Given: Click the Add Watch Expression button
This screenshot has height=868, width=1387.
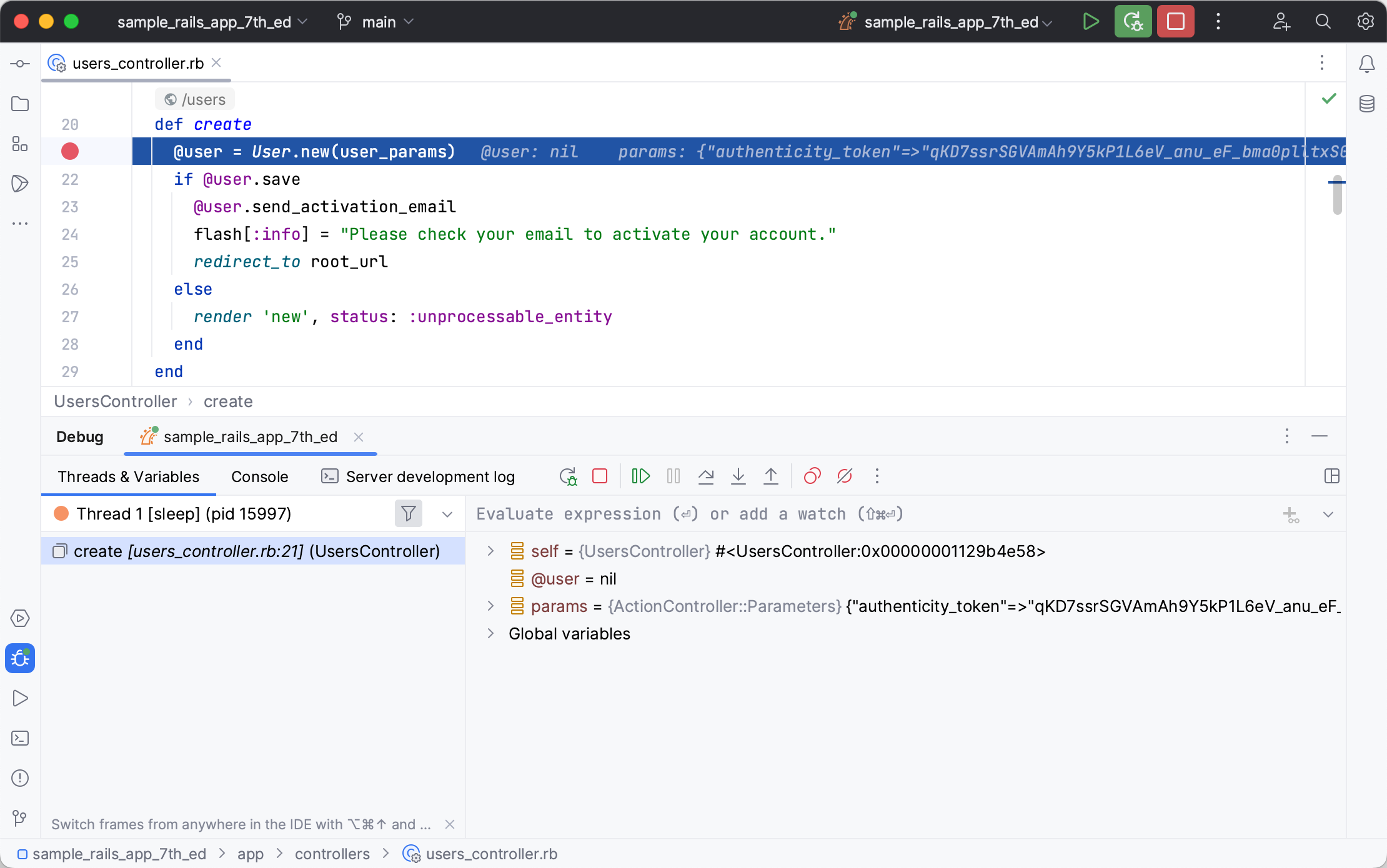Looking at the screenshot, I should coord(1291,514).
